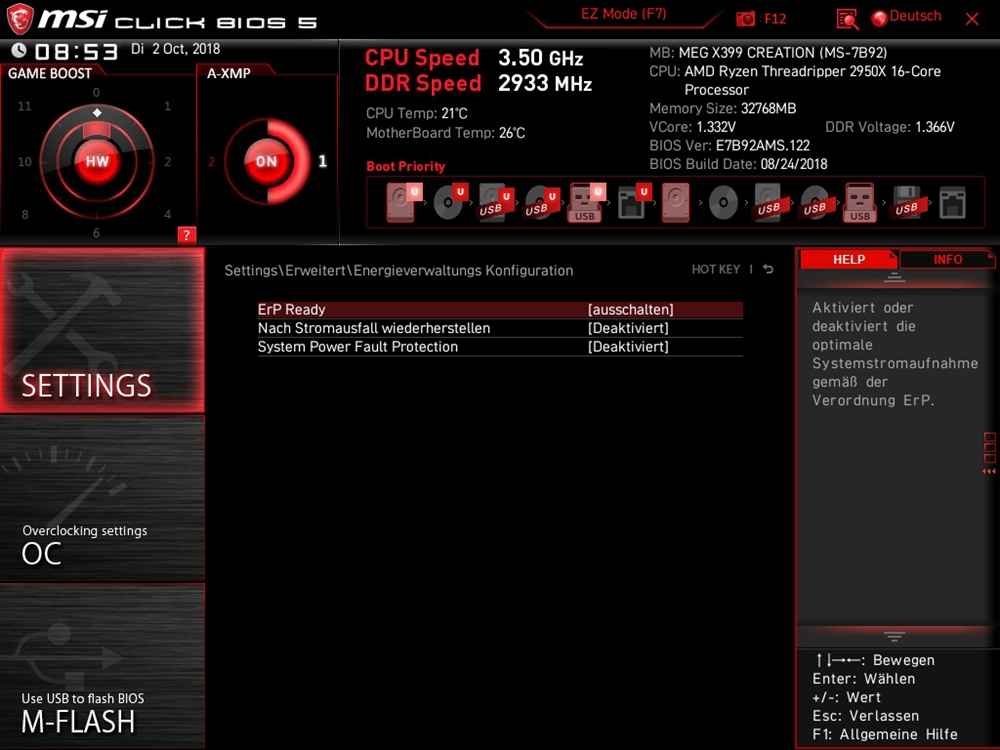1000x750 pixels.
Task: Click the BIOS Build Date: 08/24/2018 text
Action: coord(738,164)
